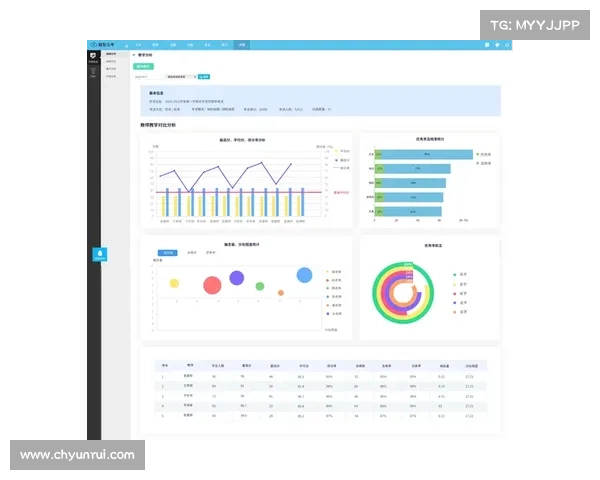
Task: Switch to the second tab above the bubble chart
Action: click(191, 253)
